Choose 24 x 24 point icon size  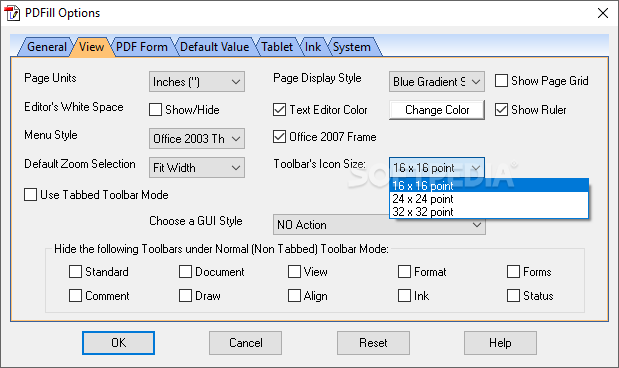tap(489, 199)
